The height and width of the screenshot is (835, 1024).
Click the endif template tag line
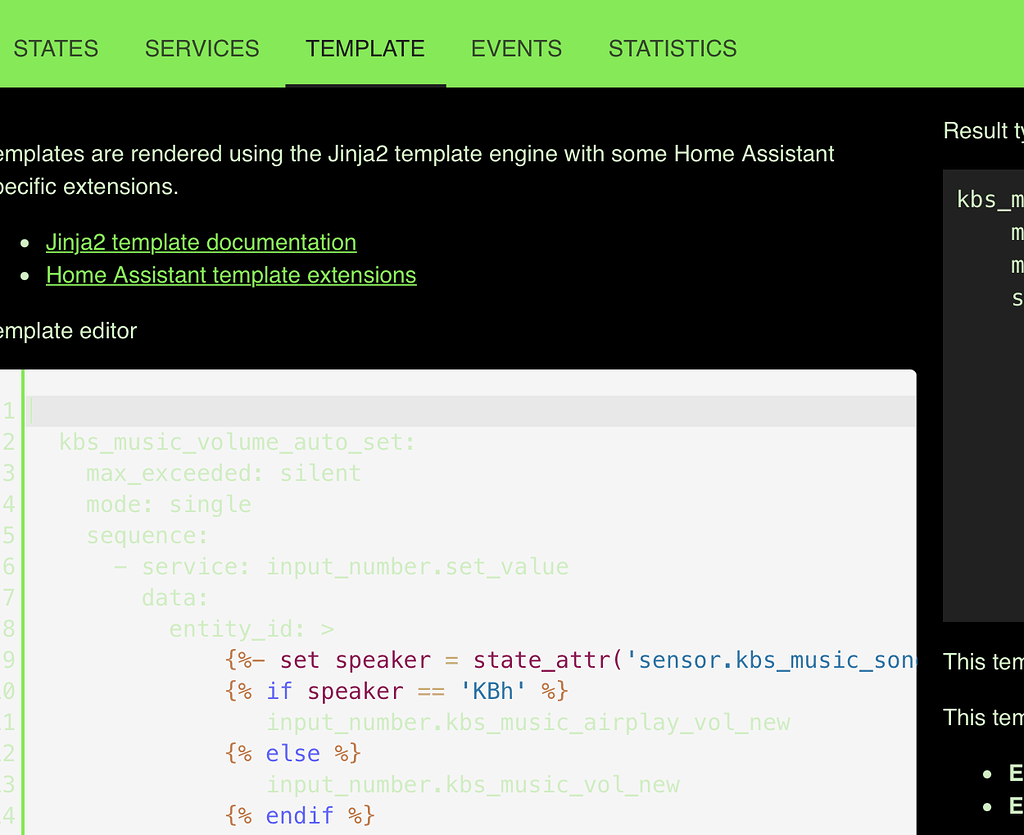[x=300, y=815]
